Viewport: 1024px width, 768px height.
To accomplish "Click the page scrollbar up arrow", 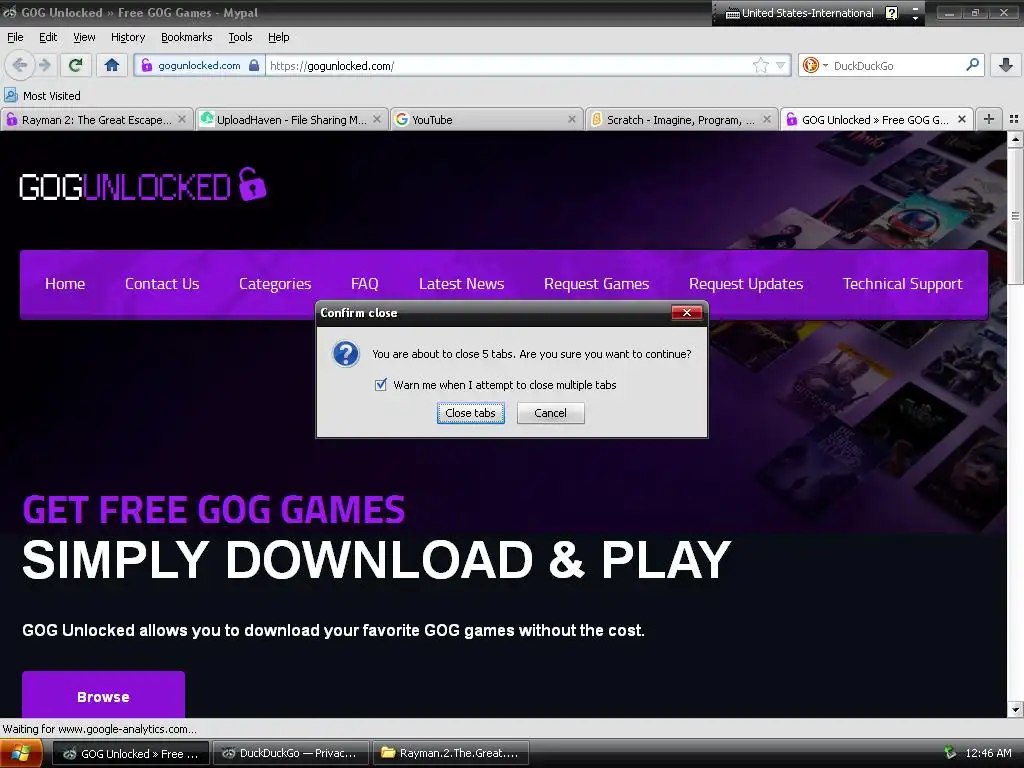I will (x=1015, y=138).
